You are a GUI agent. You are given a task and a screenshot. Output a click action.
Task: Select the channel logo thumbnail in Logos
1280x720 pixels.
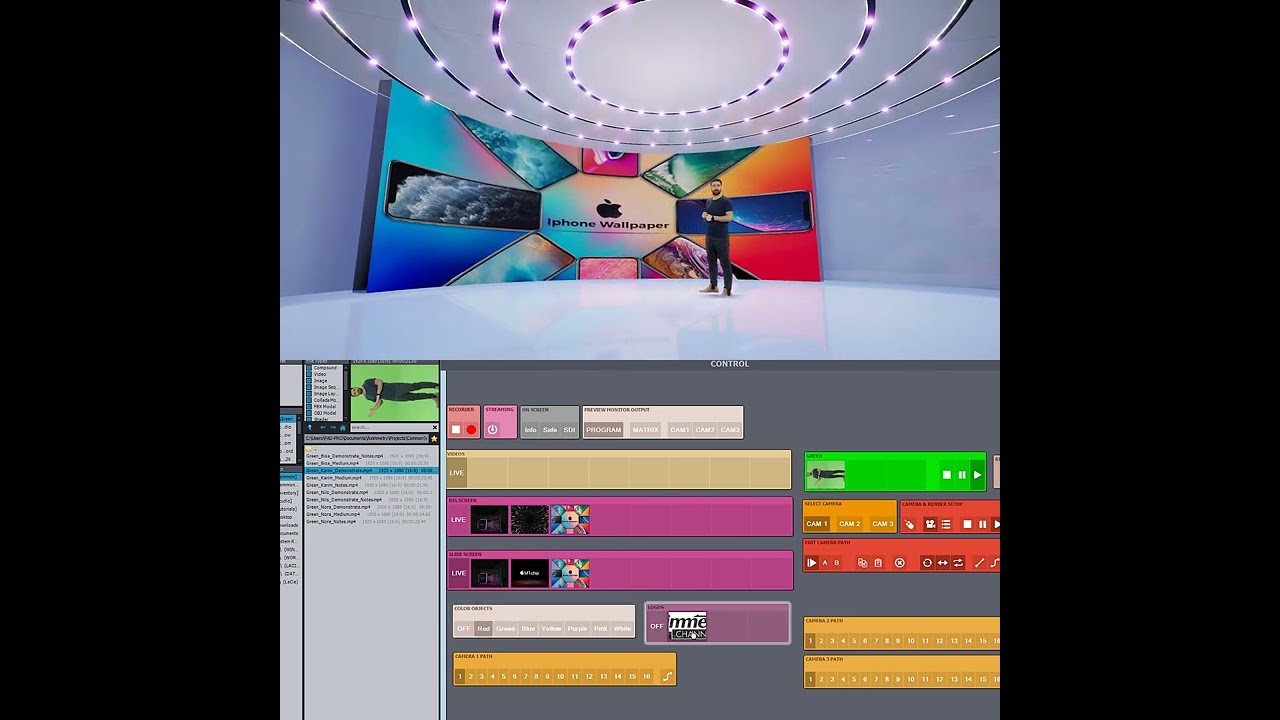click(687, 627)
